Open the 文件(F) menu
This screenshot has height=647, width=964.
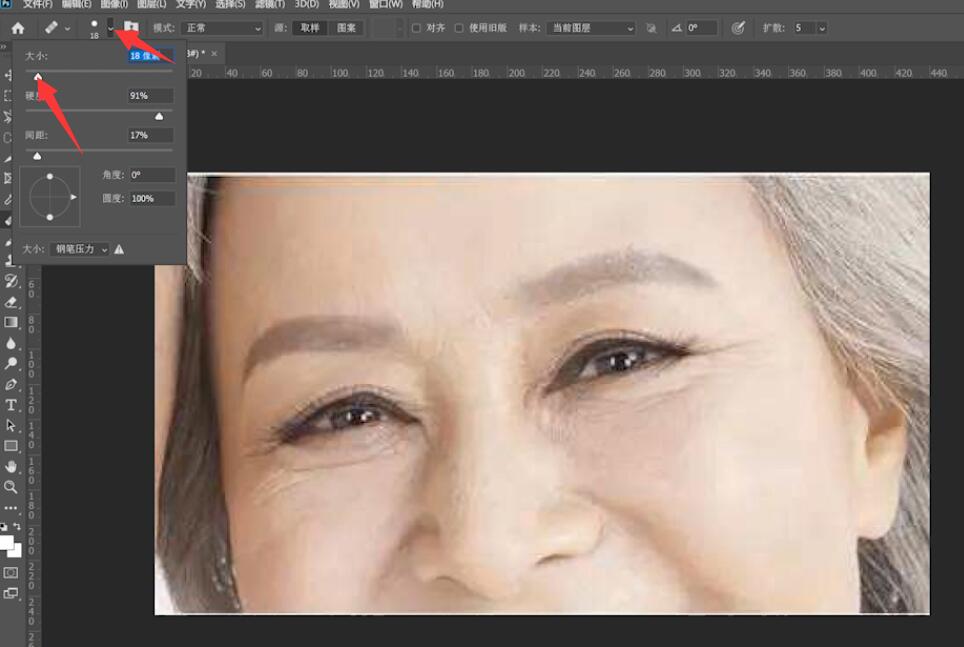point(38,4)
